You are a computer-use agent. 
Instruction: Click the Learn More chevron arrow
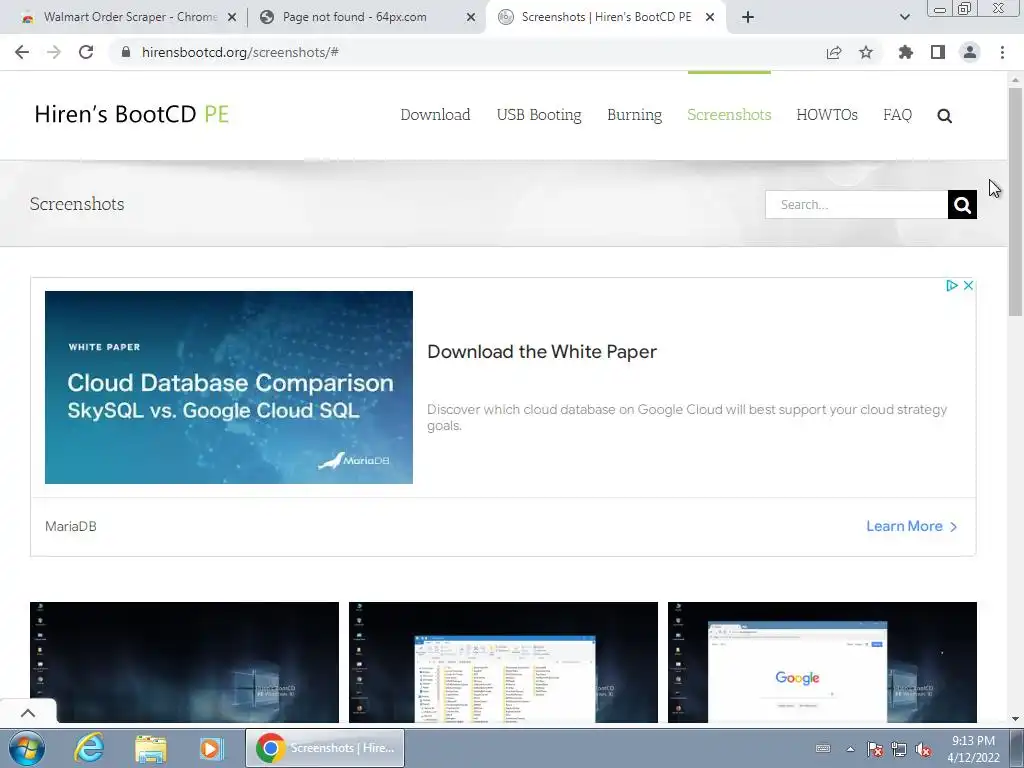click(953, 527)
